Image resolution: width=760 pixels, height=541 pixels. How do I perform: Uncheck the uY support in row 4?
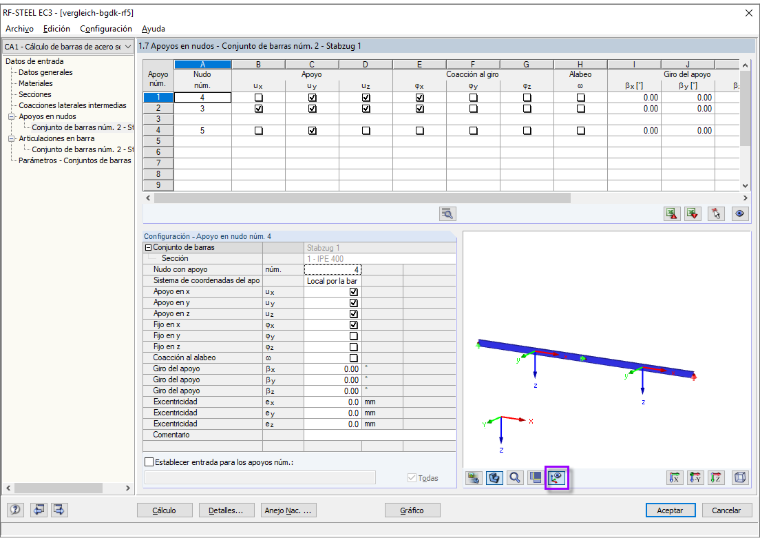312,130
